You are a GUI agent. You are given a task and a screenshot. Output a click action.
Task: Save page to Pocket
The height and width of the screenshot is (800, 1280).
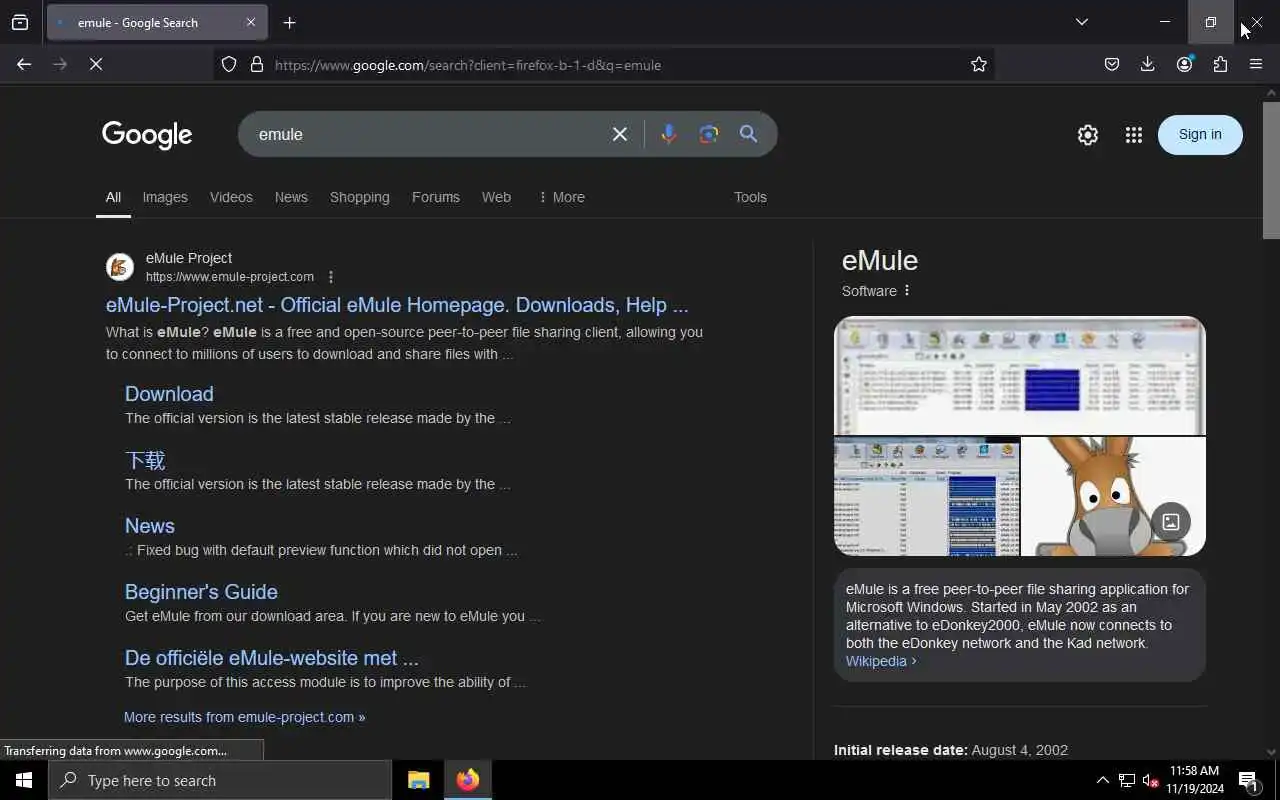point(1112,64)
